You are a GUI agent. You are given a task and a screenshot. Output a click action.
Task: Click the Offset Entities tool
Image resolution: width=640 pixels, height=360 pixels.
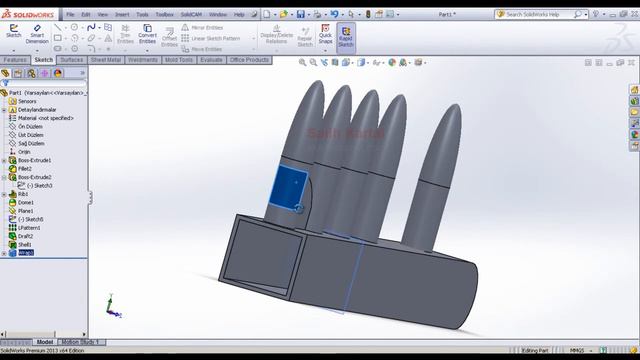pyautogui.click(x=169, y=37)
